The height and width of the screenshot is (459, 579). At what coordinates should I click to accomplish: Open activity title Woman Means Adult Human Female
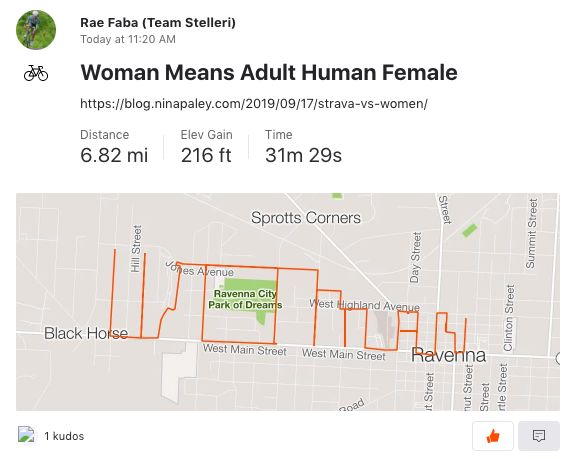[269, 72]
